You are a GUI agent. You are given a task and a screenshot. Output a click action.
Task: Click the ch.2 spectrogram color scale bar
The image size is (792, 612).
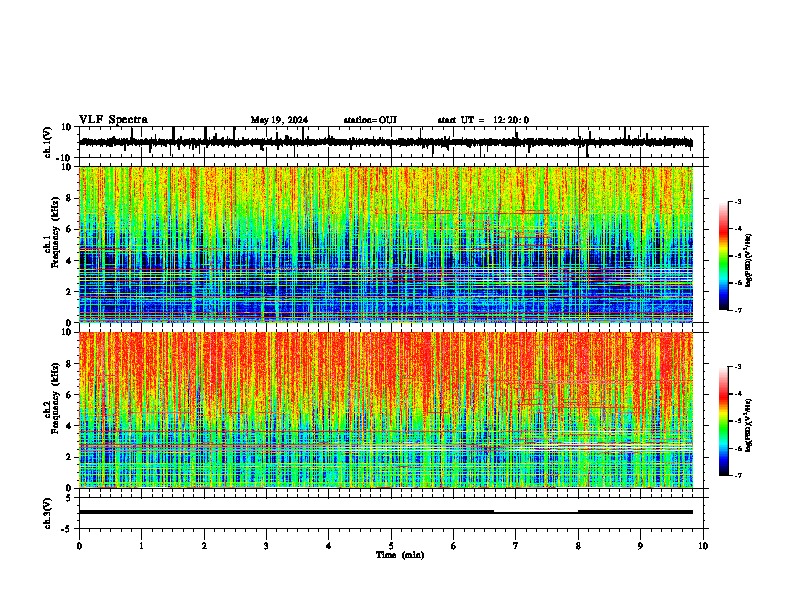click(x=724, y=421)
